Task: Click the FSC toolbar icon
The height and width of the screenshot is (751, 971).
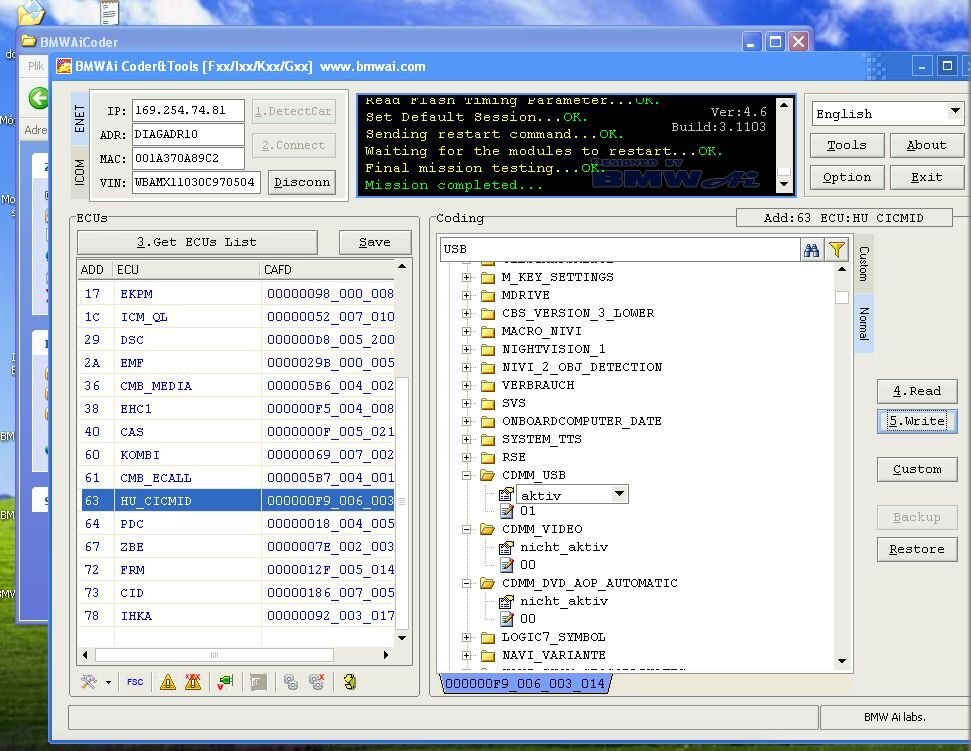Action: (x=135, y=682)
